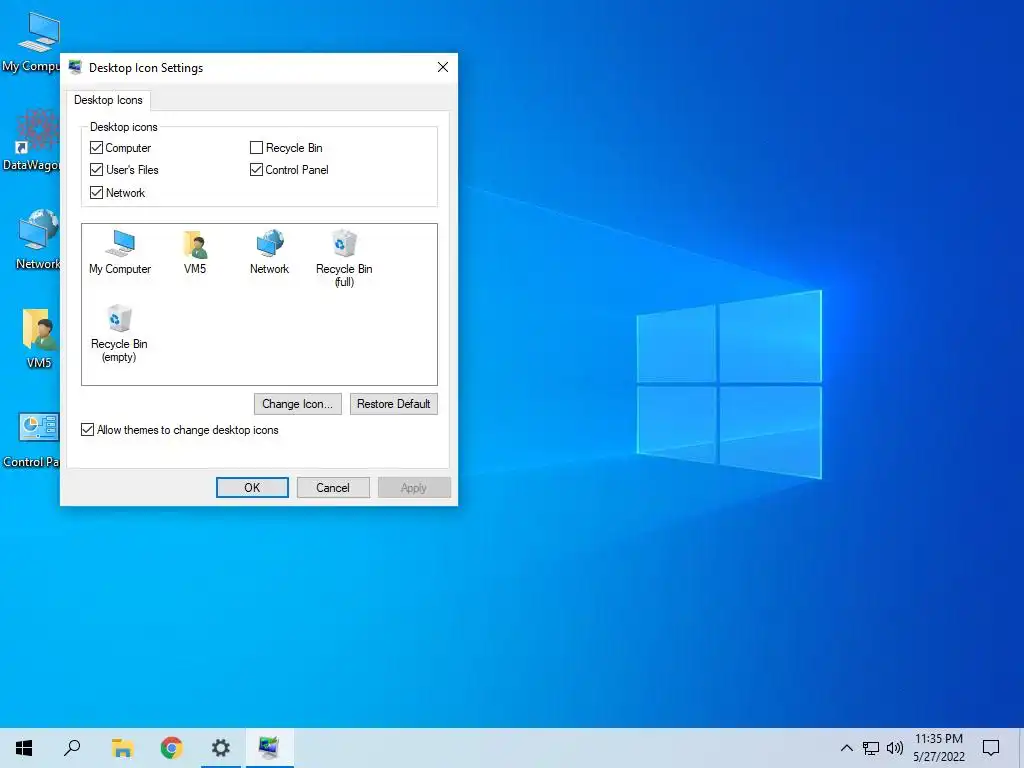Click the Change Icon... button
Image resolution: width=1024 pixels, height=768 pixels.
(x=297, y=404)
